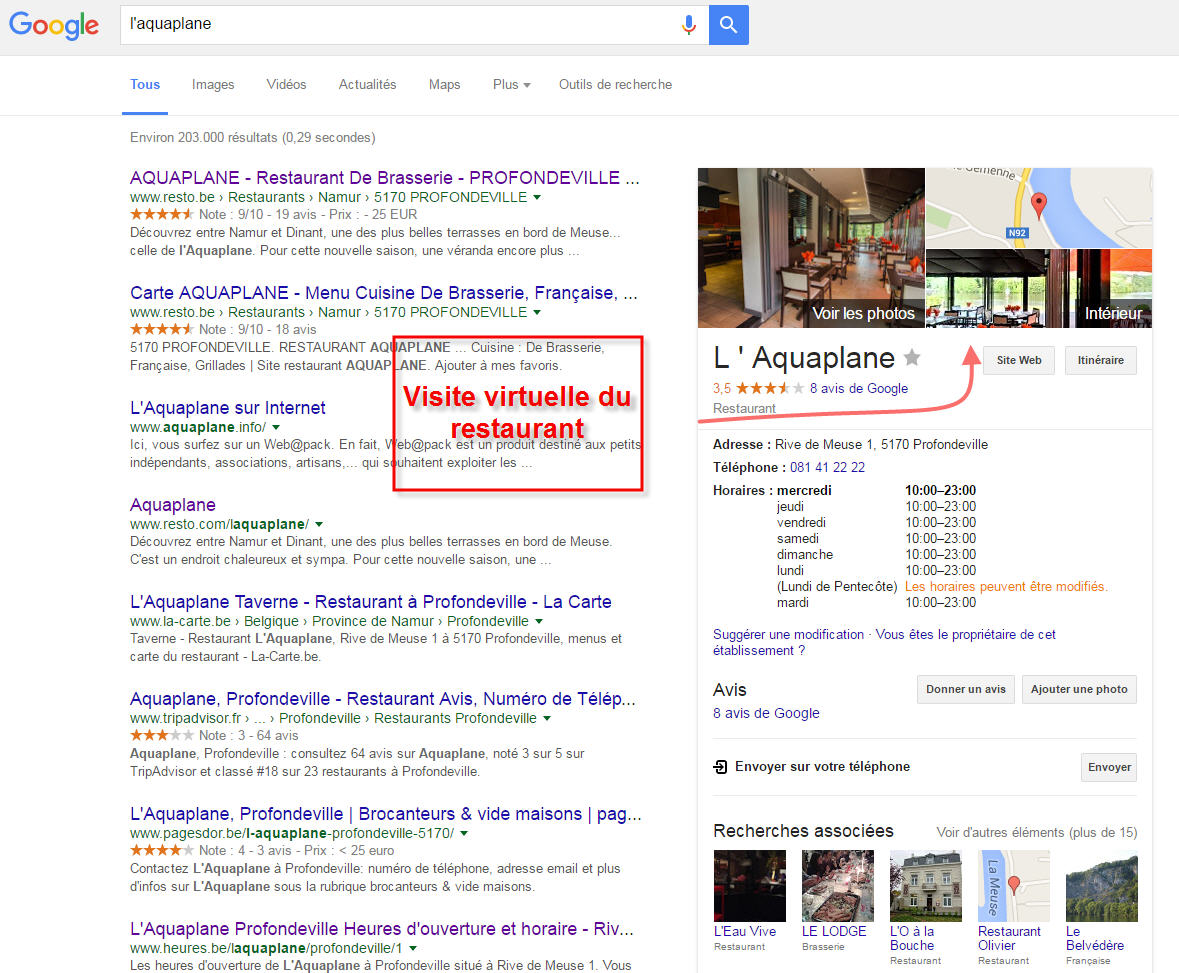Expand options arrow for Carte AQUAPLANE result

click(x=537, y=313)
